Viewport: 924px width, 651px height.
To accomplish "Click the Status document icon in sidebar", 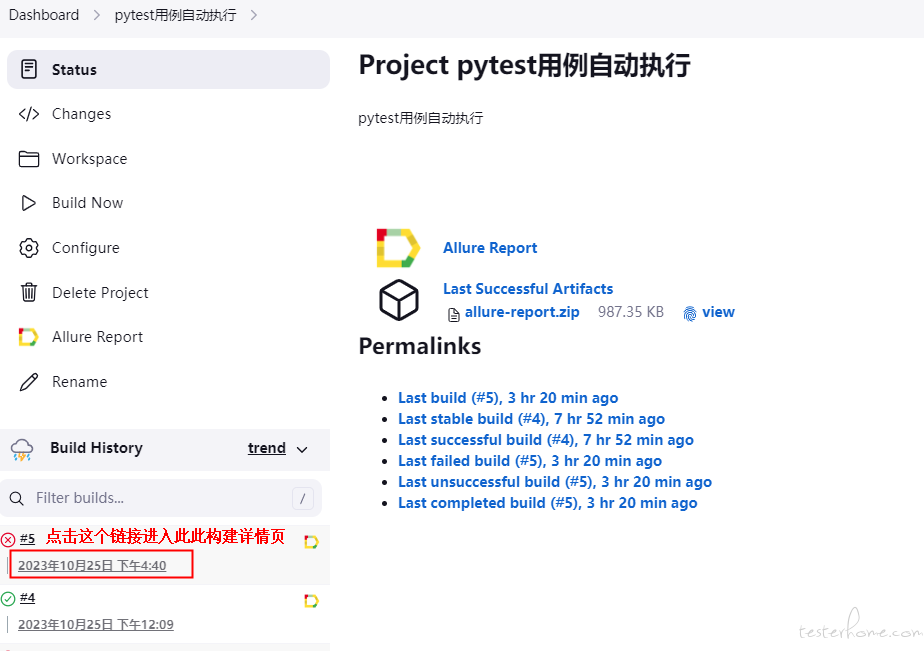I will coord(29,70).
